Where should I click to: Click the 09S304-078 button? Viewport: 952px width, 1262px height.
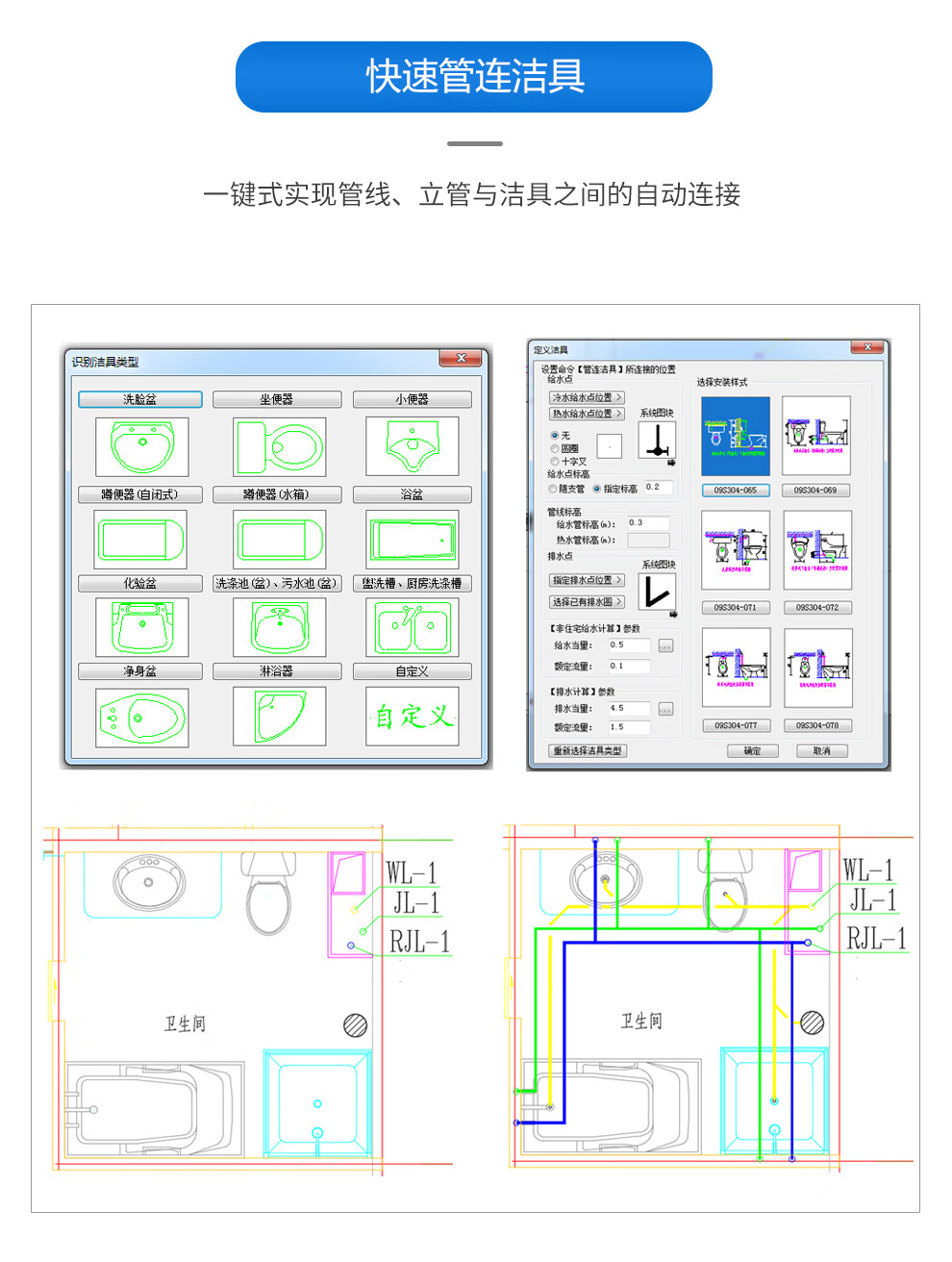point(816,726)
